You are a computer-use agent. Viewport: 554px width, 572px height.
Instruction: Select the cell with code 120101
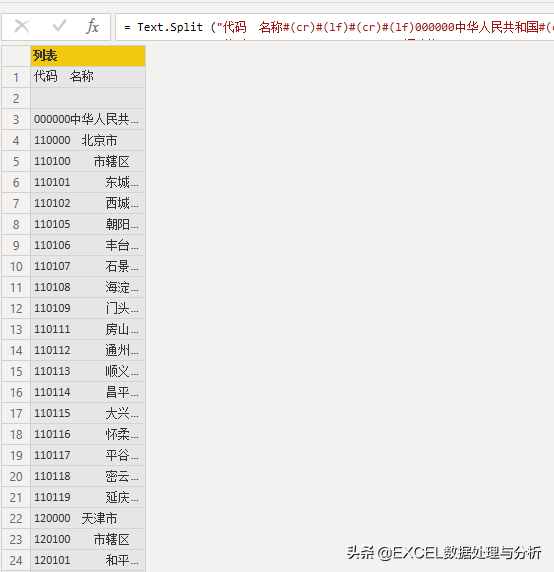[88, 560]
